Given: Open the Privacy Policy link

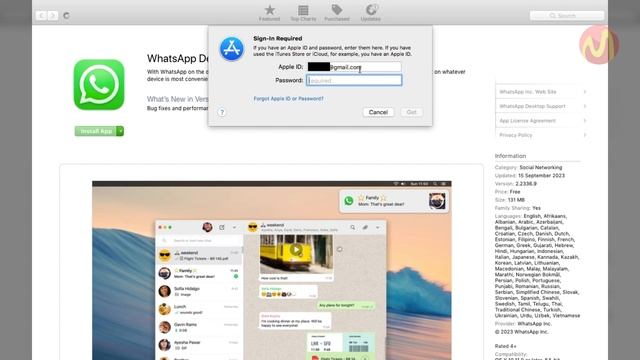Looking at the screenshot, I should tap(516, 135).
